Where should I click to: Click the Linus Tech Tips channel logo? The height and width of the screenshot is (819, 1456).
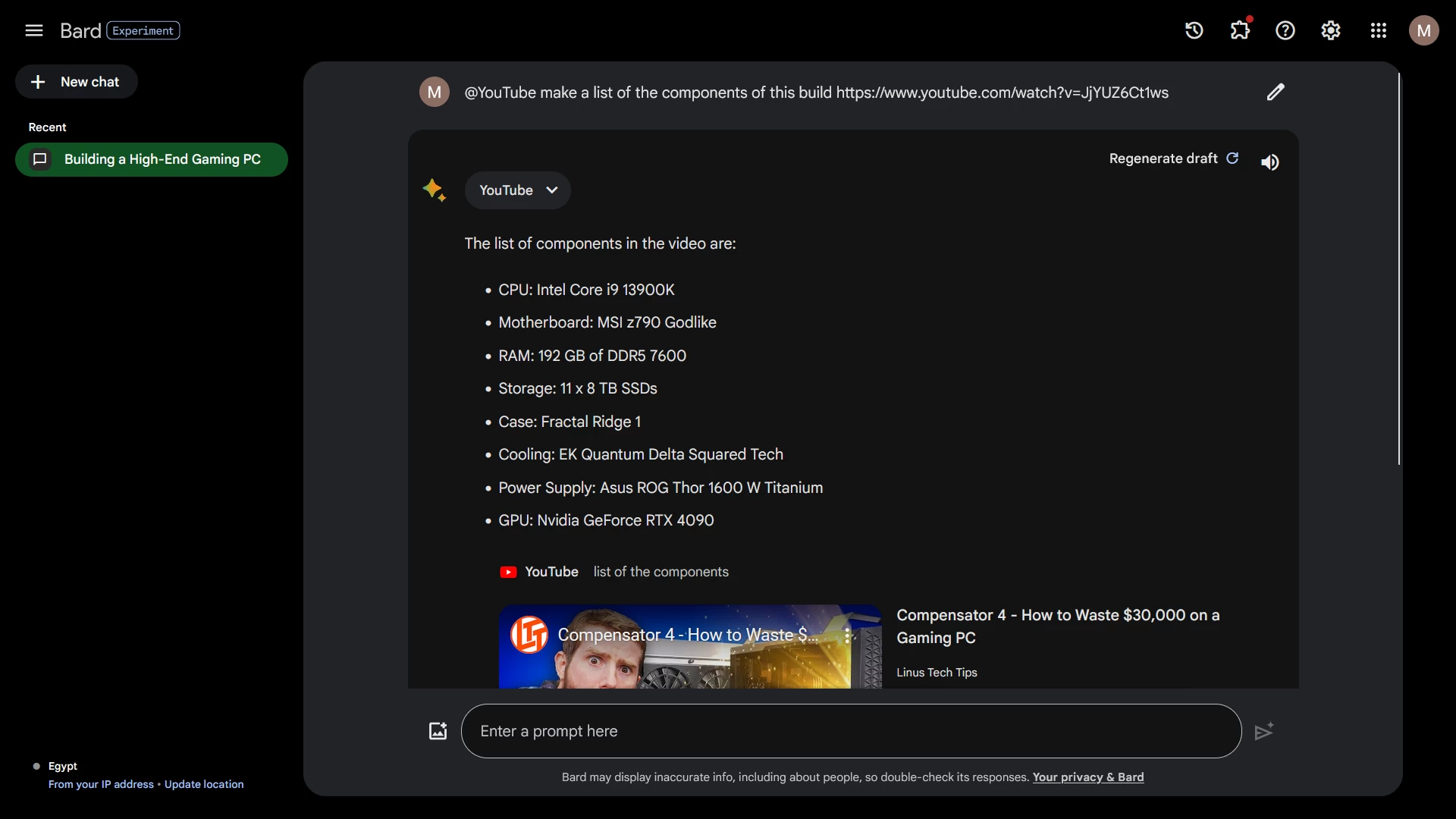[529, 635]
